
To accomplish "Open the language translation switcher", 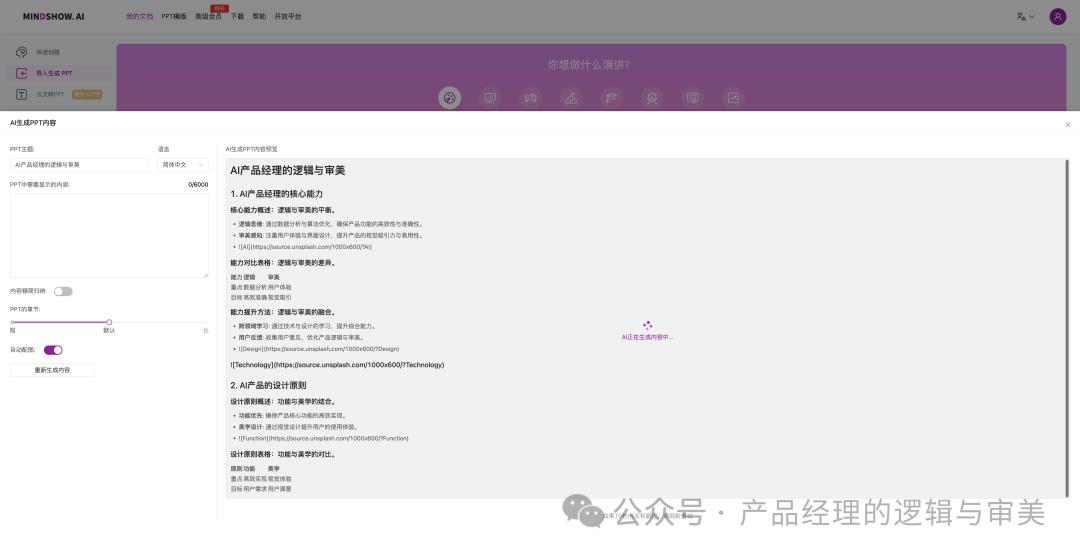I will (1026, 17).
